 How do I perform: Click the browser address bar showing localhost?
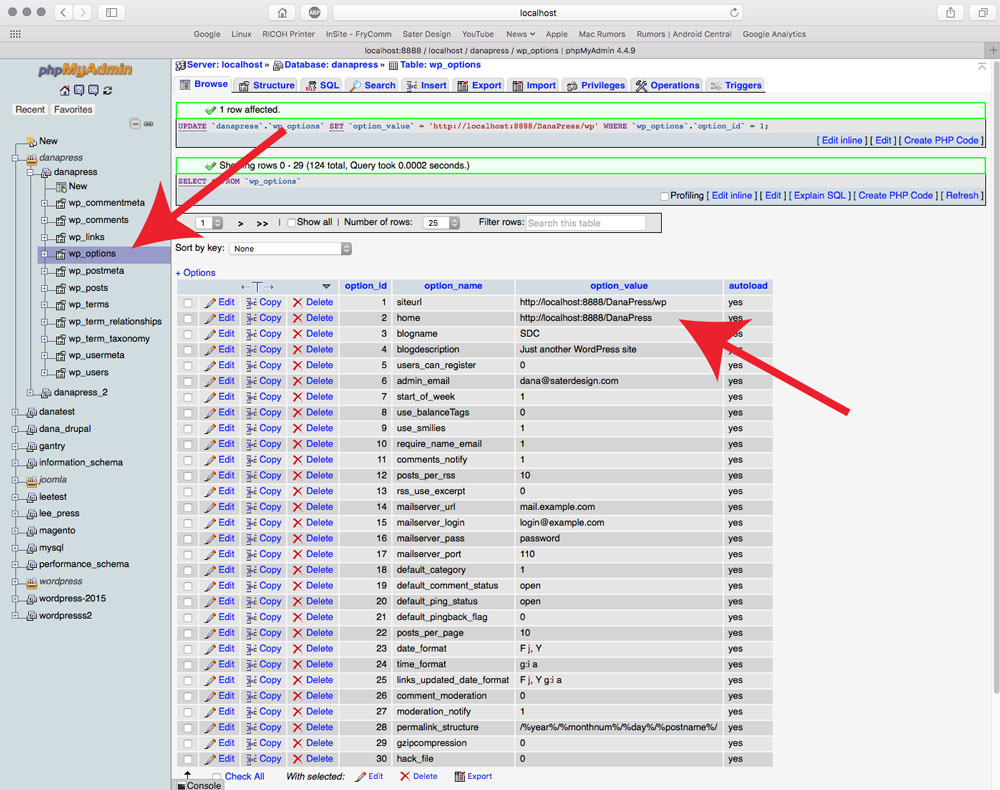[x=538, y=13]
